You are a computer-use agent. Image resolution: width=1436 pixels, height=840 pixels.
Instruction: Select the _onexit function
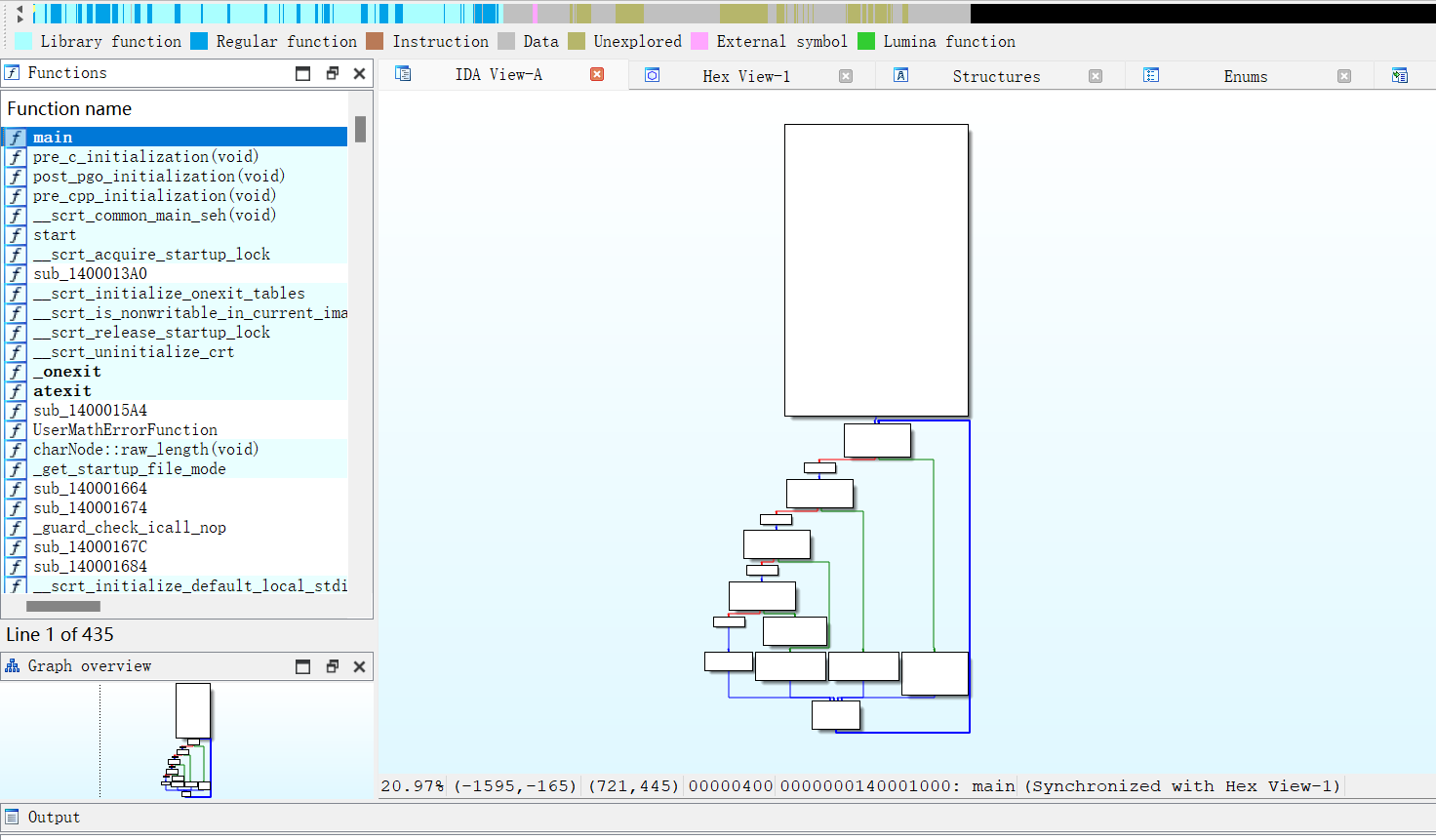(176, 371)
